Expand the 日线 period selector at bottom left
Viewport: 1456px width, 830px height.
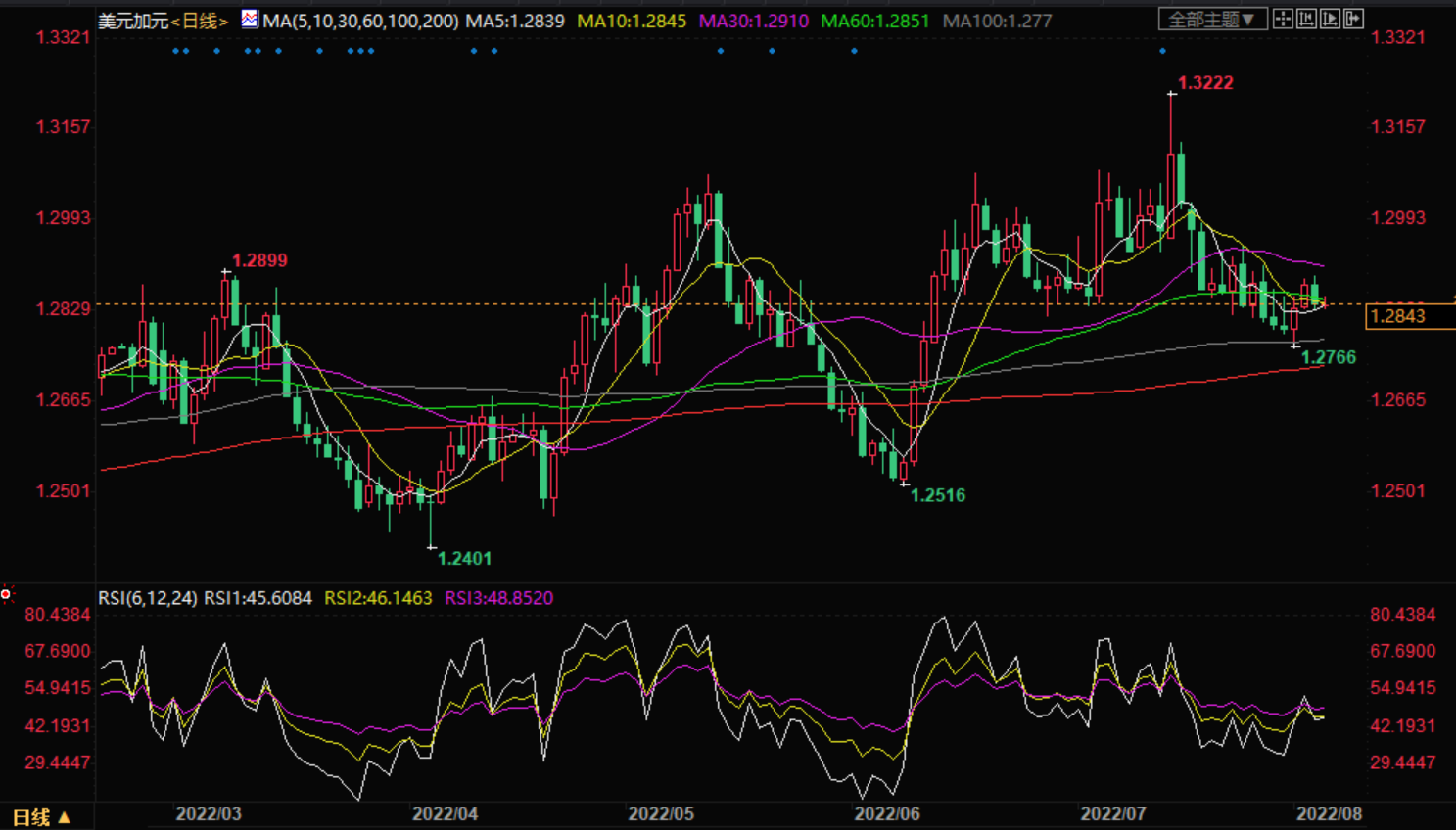[41, 816]
